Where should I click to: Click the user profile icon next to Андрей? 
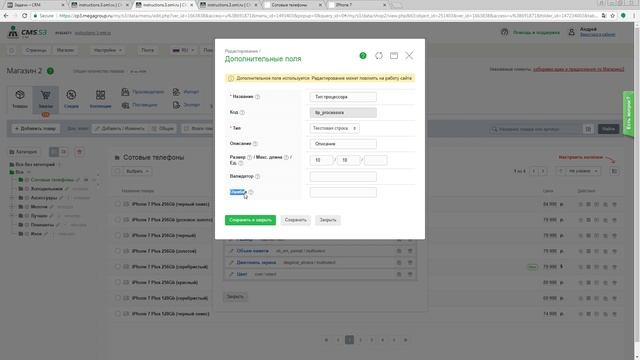[571, 32]
